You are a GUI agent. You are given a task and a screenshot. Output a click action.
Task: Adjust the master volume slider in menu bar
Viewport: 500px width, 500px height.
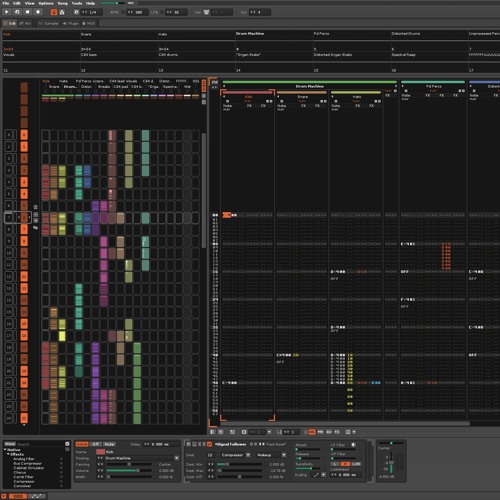[x=113, y=3]
